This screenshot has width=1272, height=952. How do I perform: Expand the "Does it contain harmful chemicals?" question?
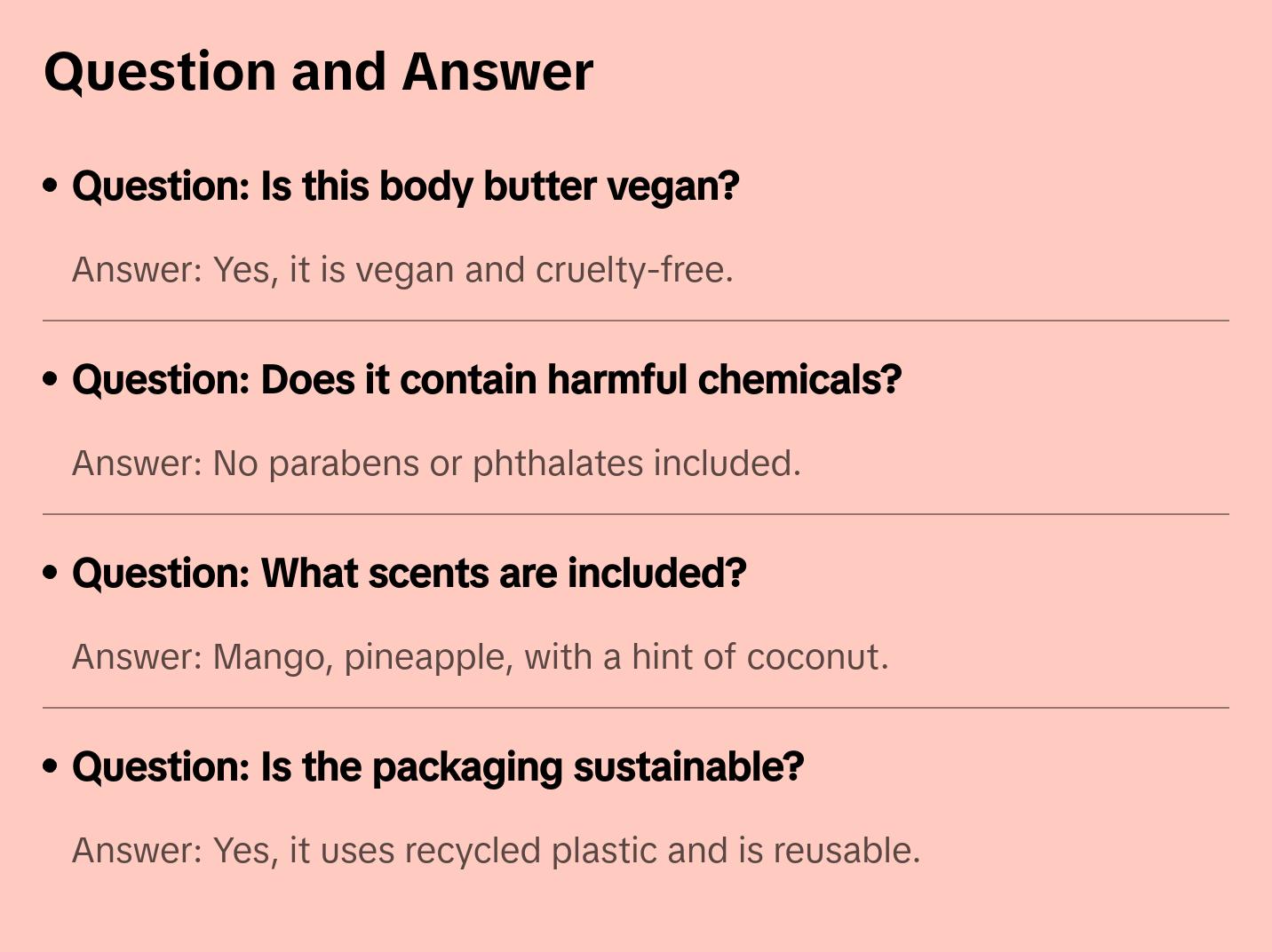click(x=487, y=380)
